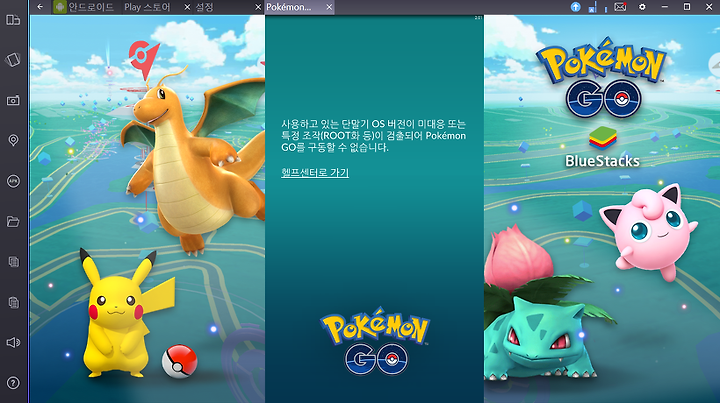
Task: Open the file folder sidebar icon
Action: click(13, 222)
